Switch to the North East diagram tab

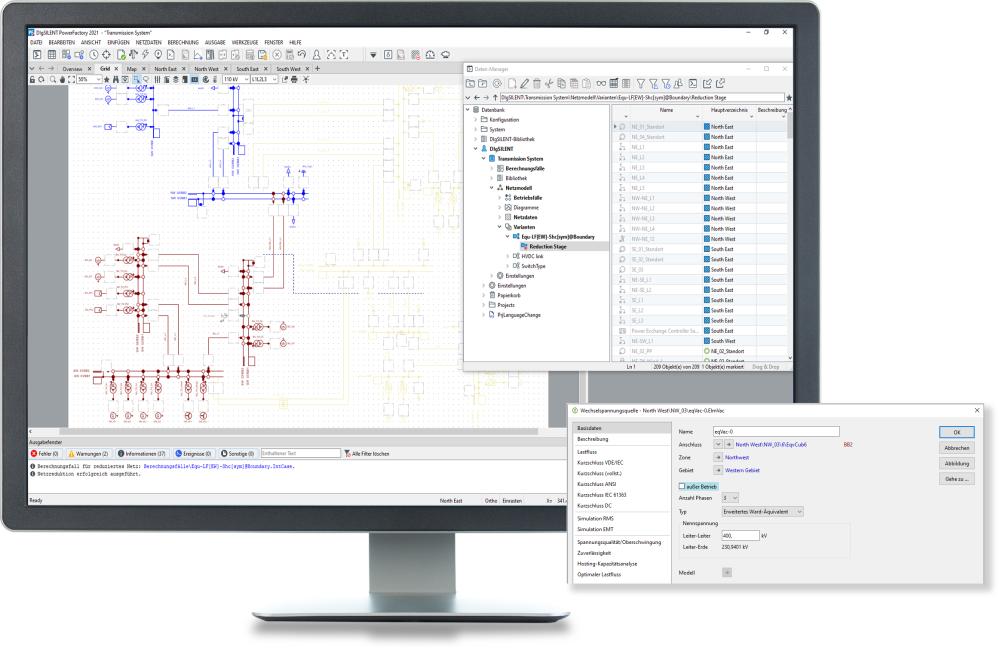click(166, 69)
